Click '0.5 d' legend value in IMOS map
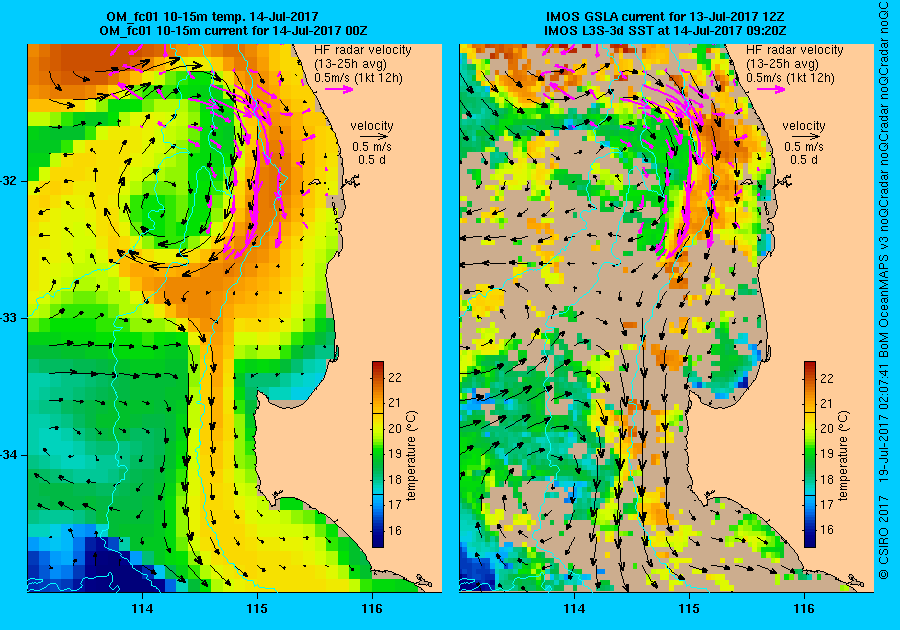This screenshot has height=630, width=900. point(804,160)
